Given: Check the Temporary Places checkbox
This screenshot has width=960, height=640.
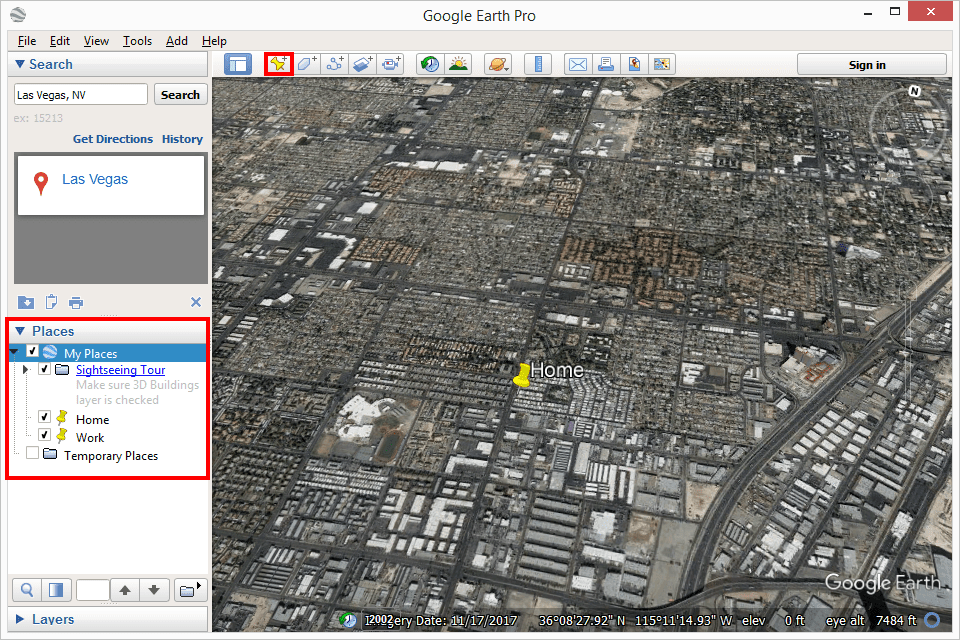Looking at the screenshot, I should point(32,453).
